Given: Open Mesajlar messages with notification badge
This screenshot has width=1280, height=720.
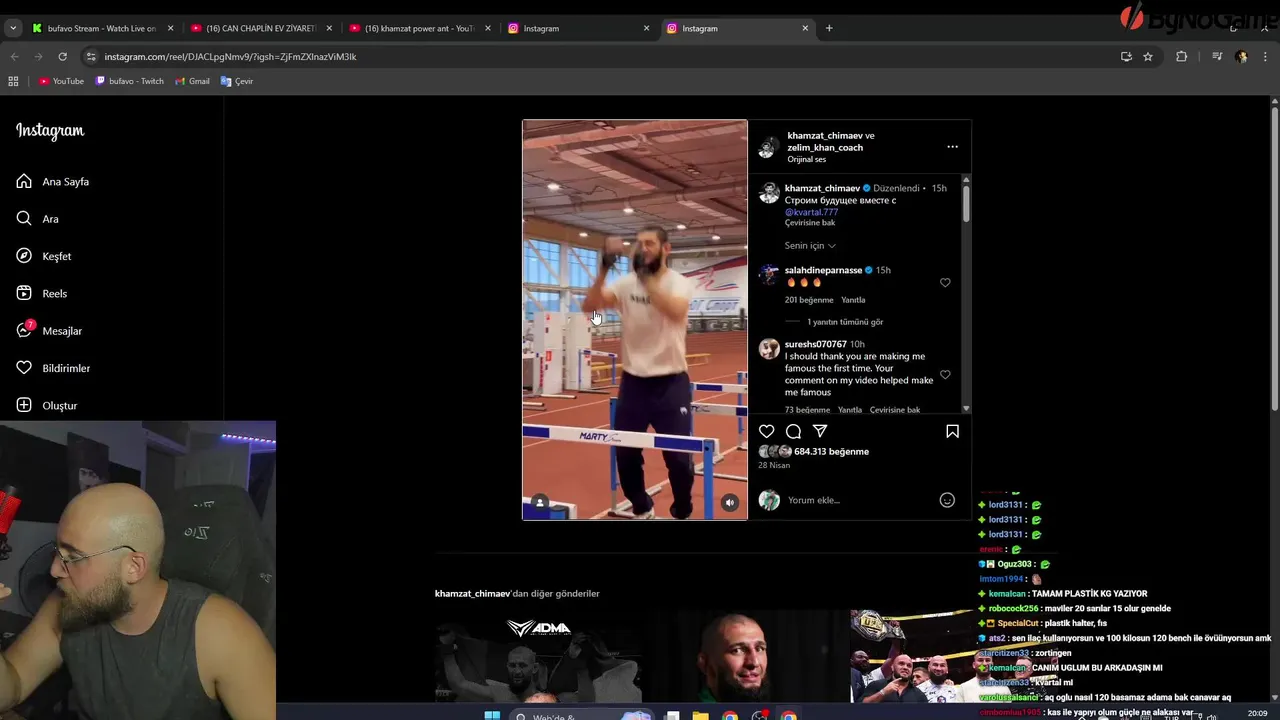Looking at the screenshot, I should point(49,330).
